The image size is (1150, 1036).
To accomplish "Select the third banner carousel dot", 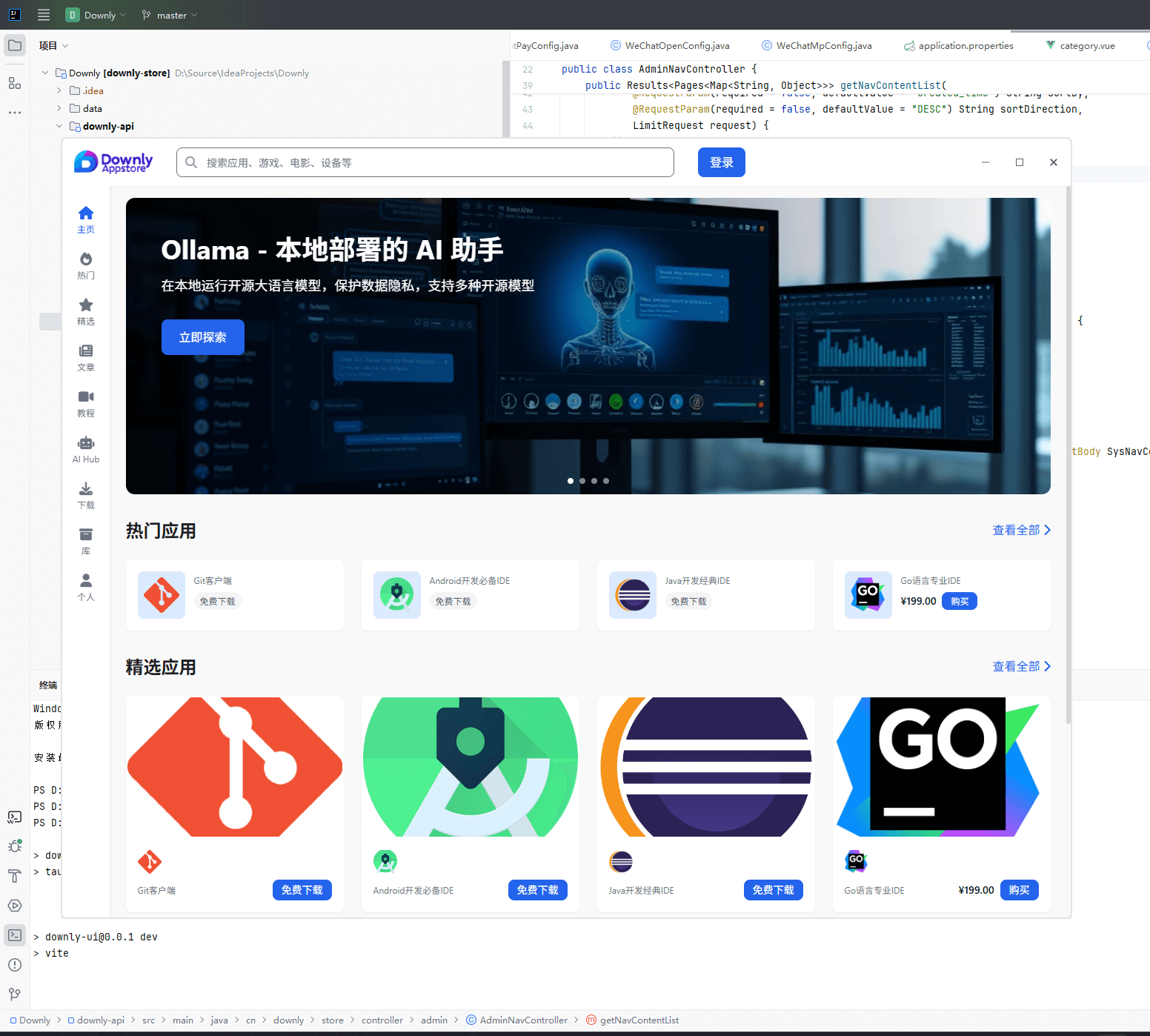I will [594, 481].
